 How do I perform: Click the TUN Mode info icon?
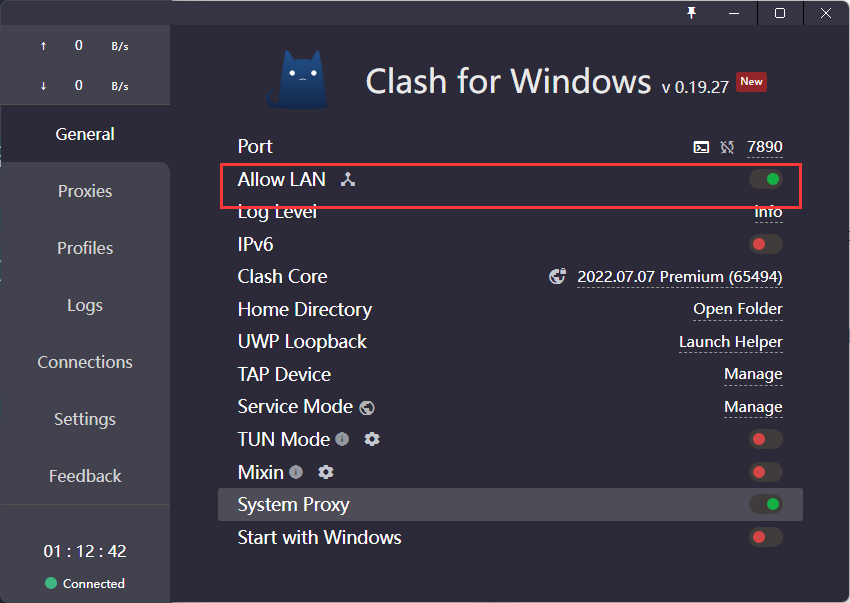(x=342, y=439)
